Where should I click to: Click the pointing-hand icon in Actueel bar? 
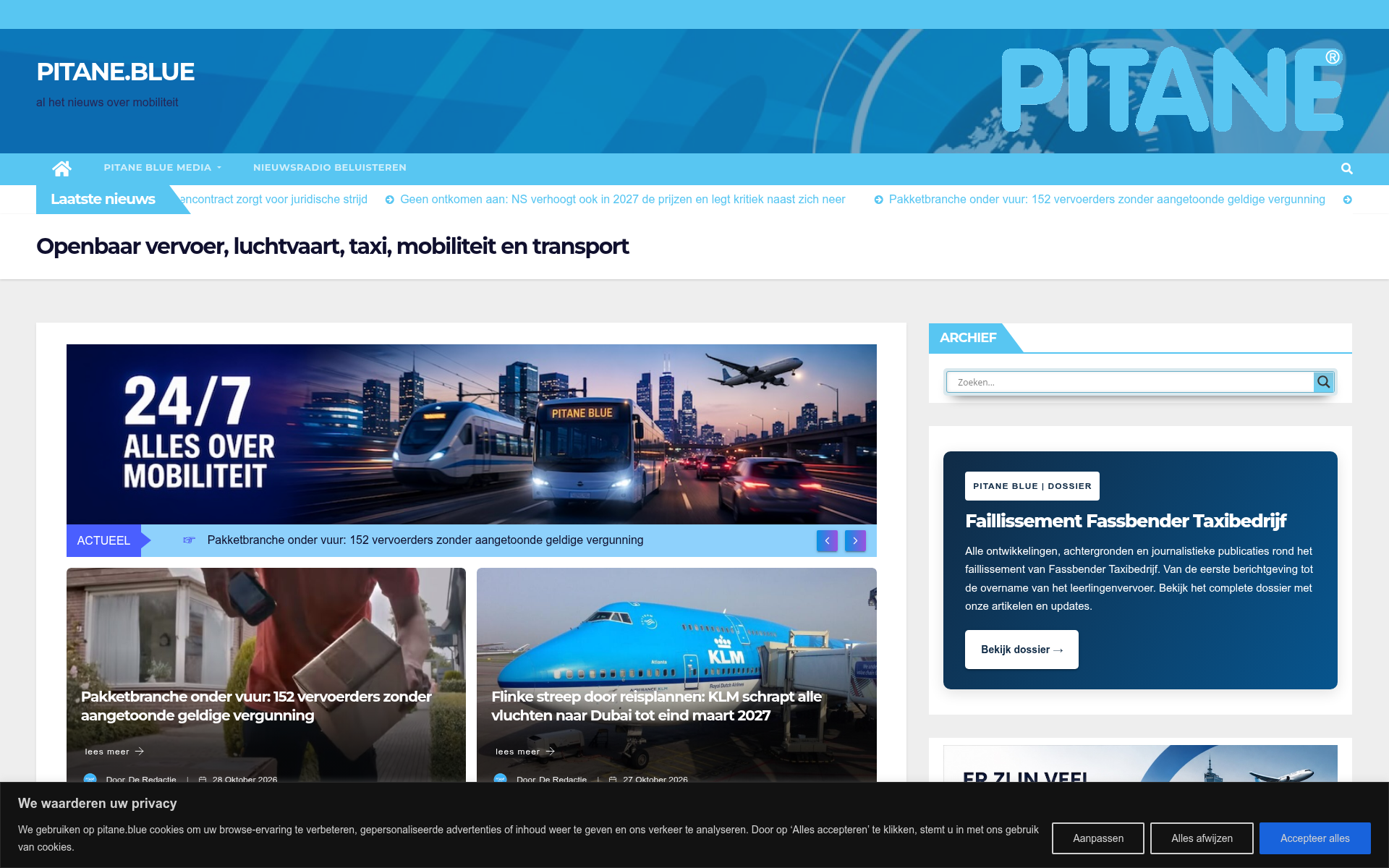pos(189,540)
